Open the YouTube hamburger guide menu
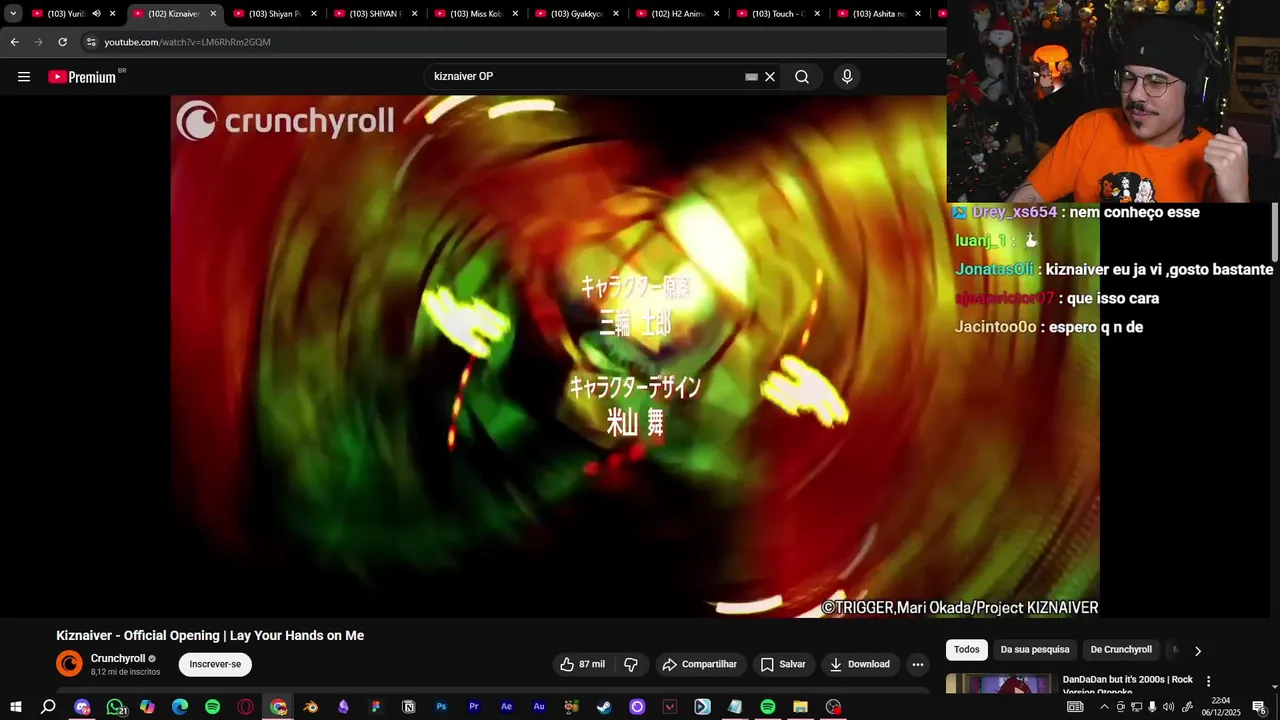The height and width of the screenshot is (720, 1280). 24,77
